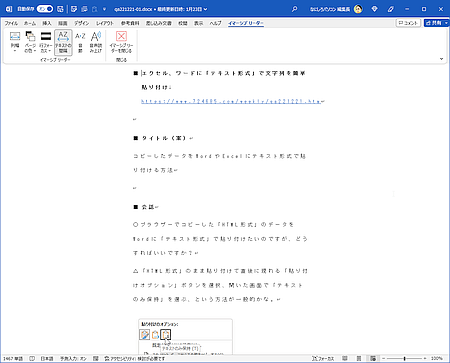Switch to the Mailings (差し込み文書) tab
The image size is (450, 363).
pyautogui.click(x=159, y=23)
